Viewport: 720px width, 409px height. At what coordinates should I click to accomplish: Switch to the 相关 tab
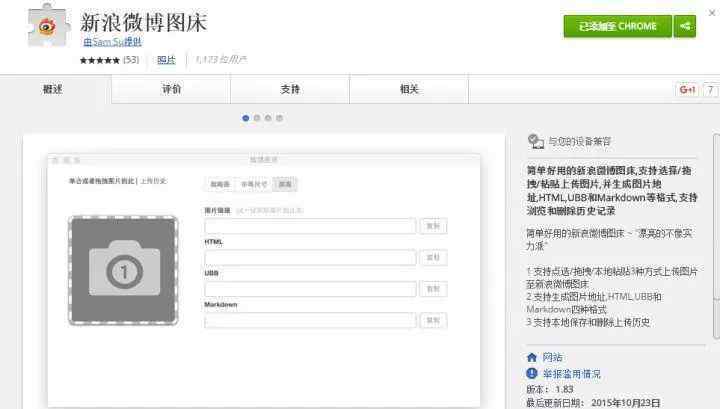pyautogui.click(x=409, y=90)
